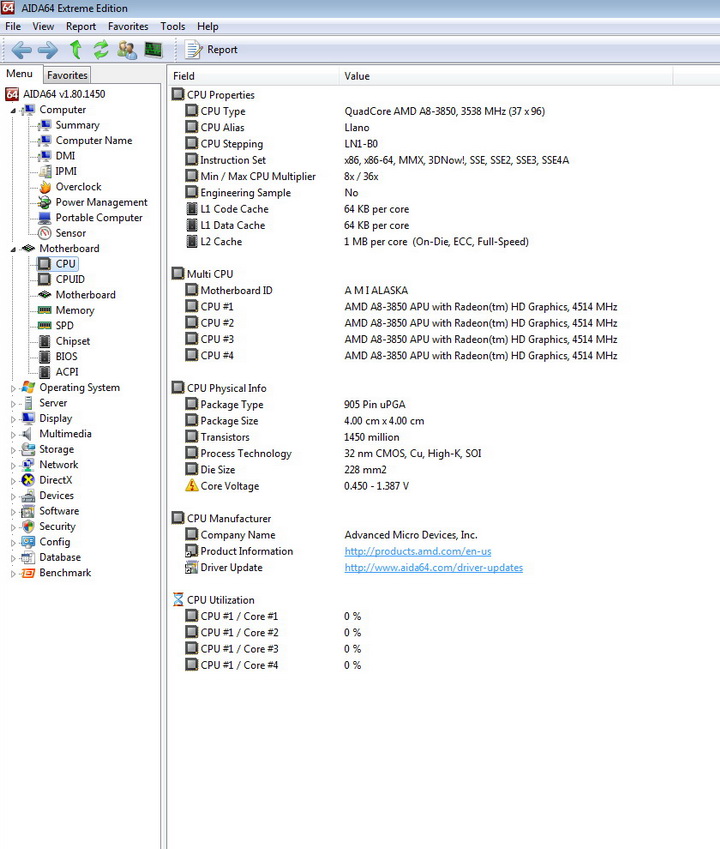Select the Power Management icon
The width and height of the screenshot is (720, 849).
point(45,202)
